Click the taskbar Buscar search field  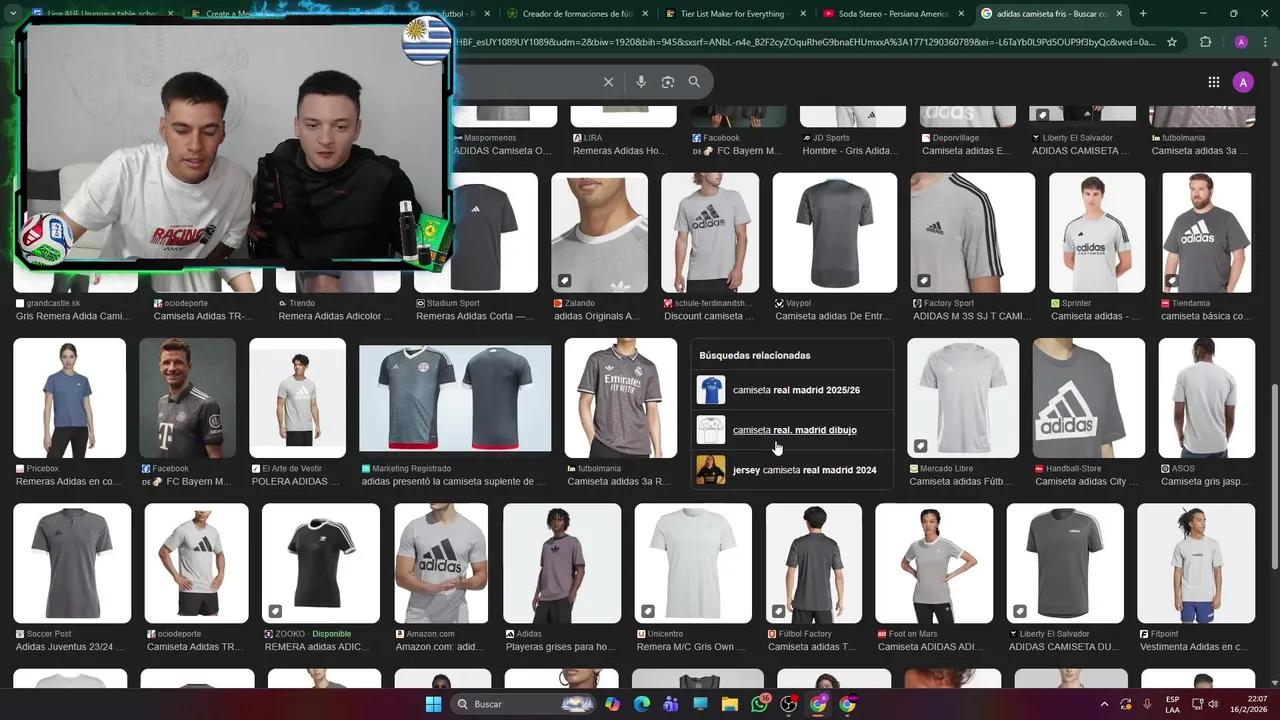522,704
